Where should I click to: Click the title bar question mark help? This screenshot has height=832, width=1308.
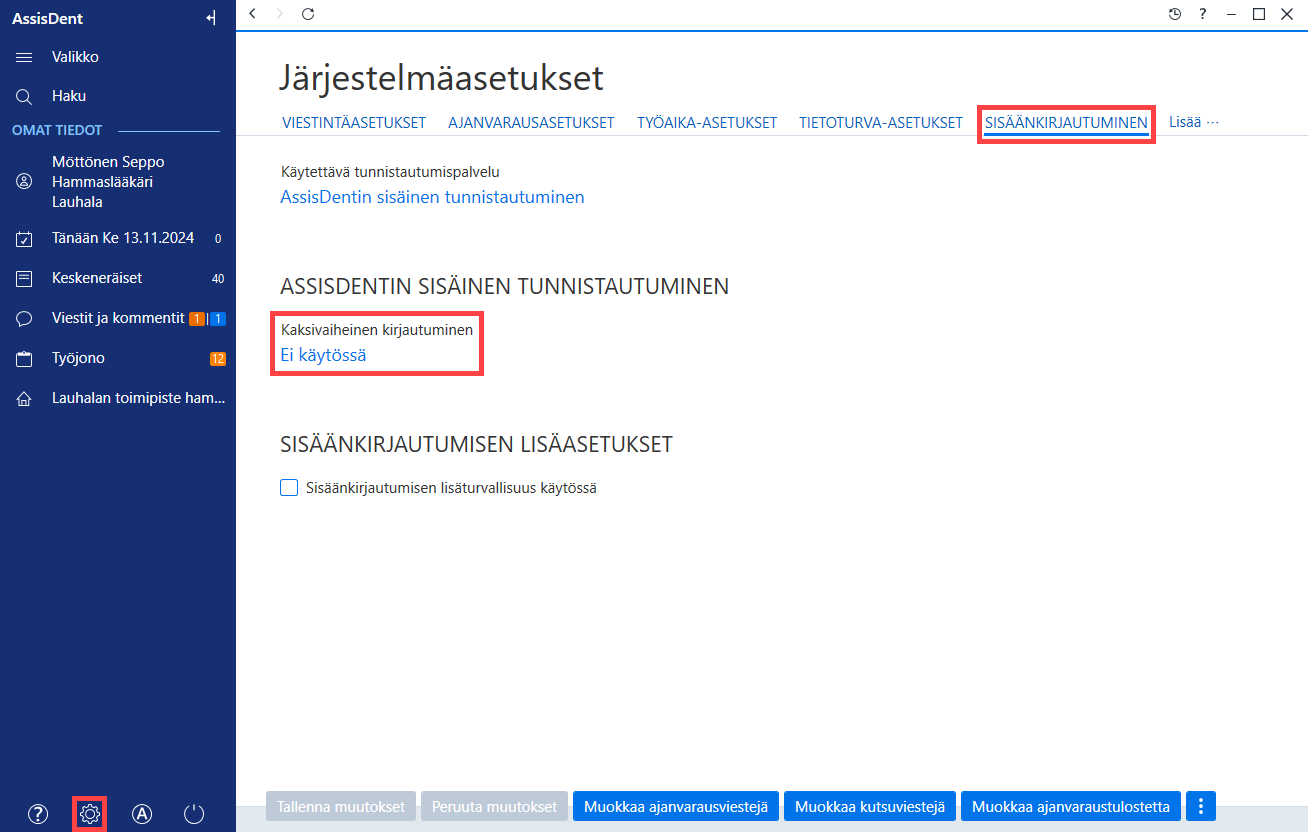click(1203, 14)
